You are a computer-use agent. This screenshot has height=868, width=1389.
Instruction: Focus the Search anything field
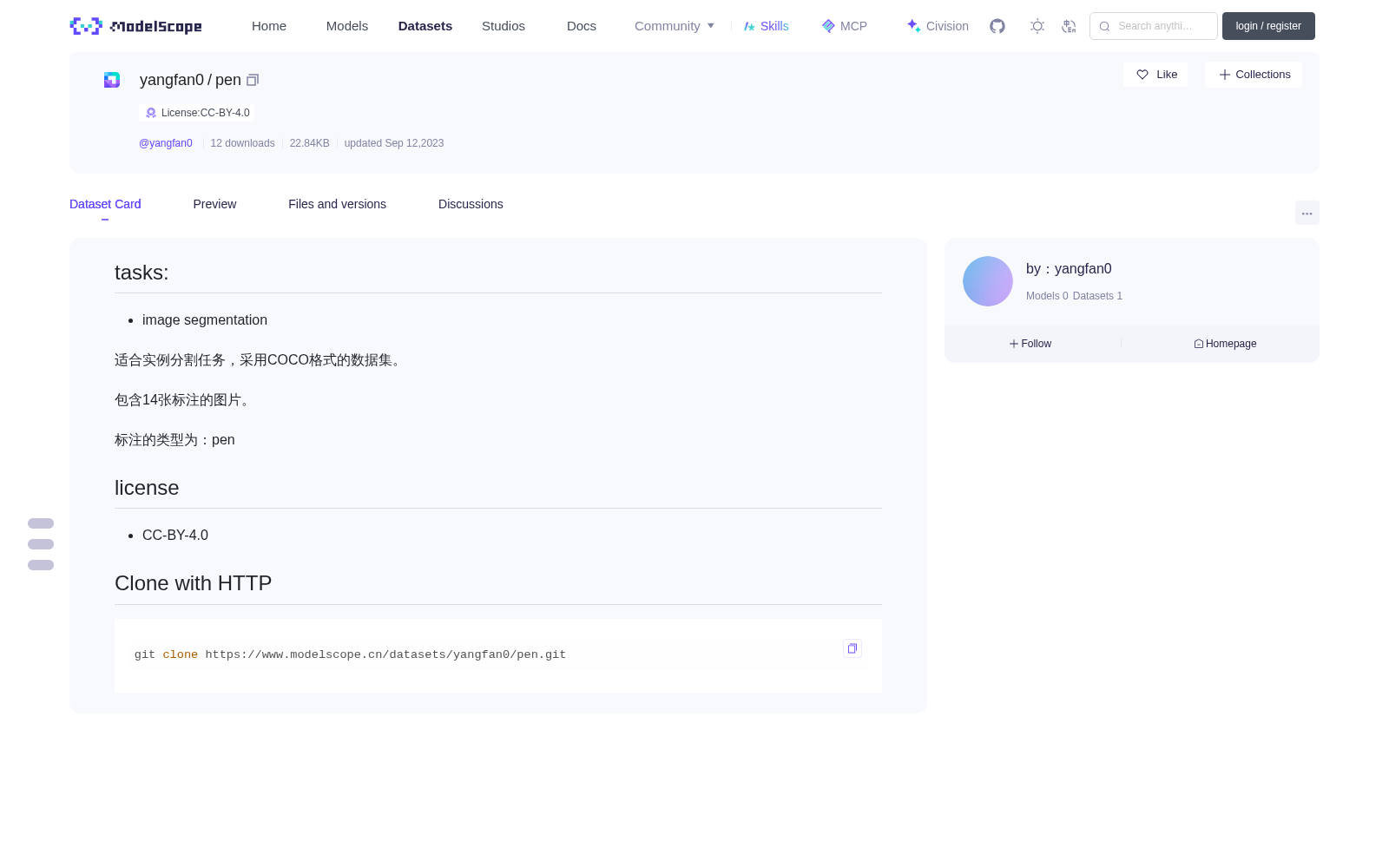click(1154, 26)
